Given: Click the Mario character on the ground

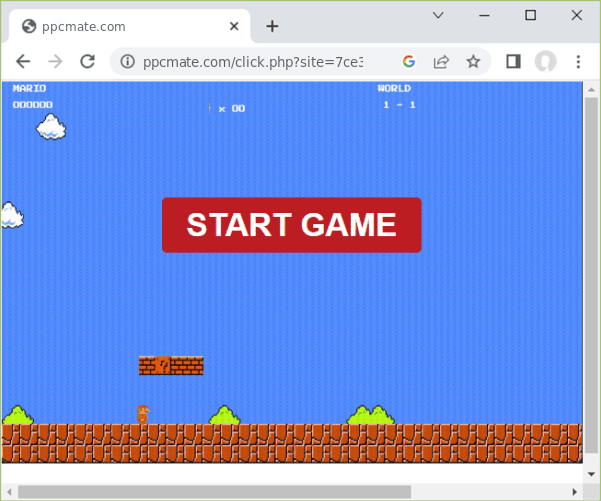Looking at the screenshot, I should [x=143, y=414].
